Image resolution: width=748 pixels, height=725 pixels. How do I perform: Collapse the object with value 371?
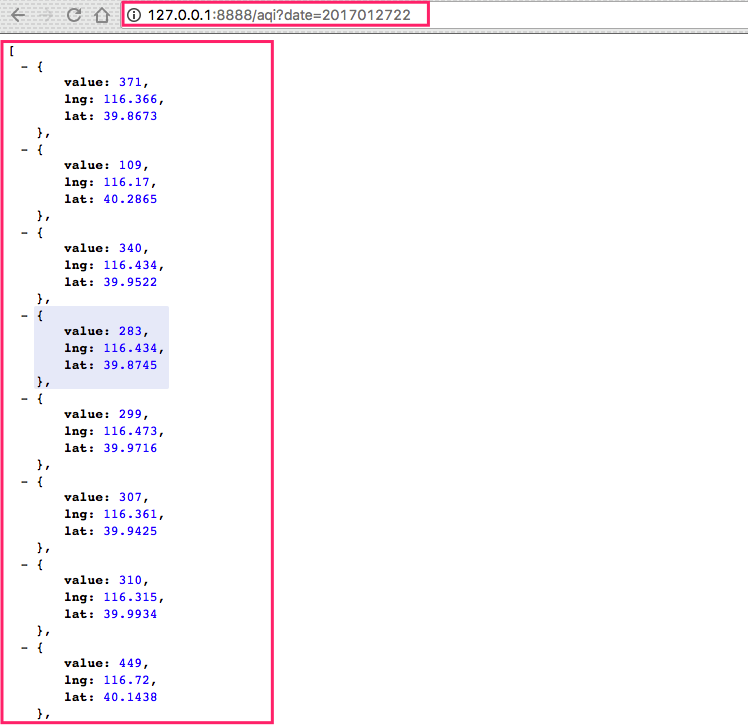click(24, 67)
